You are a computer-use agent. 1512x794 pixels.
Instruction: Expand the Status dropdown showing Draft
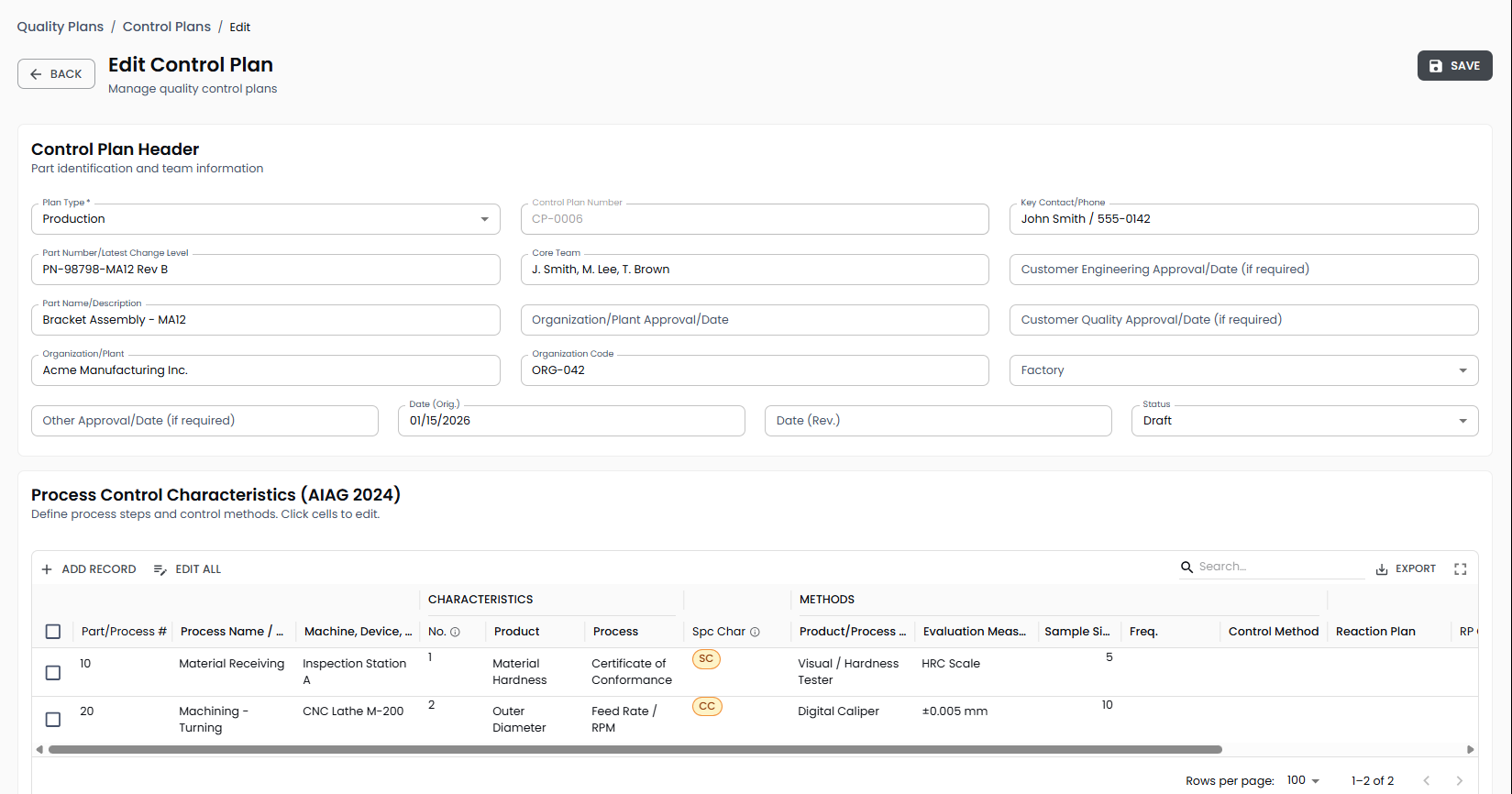coord(1304,421)
